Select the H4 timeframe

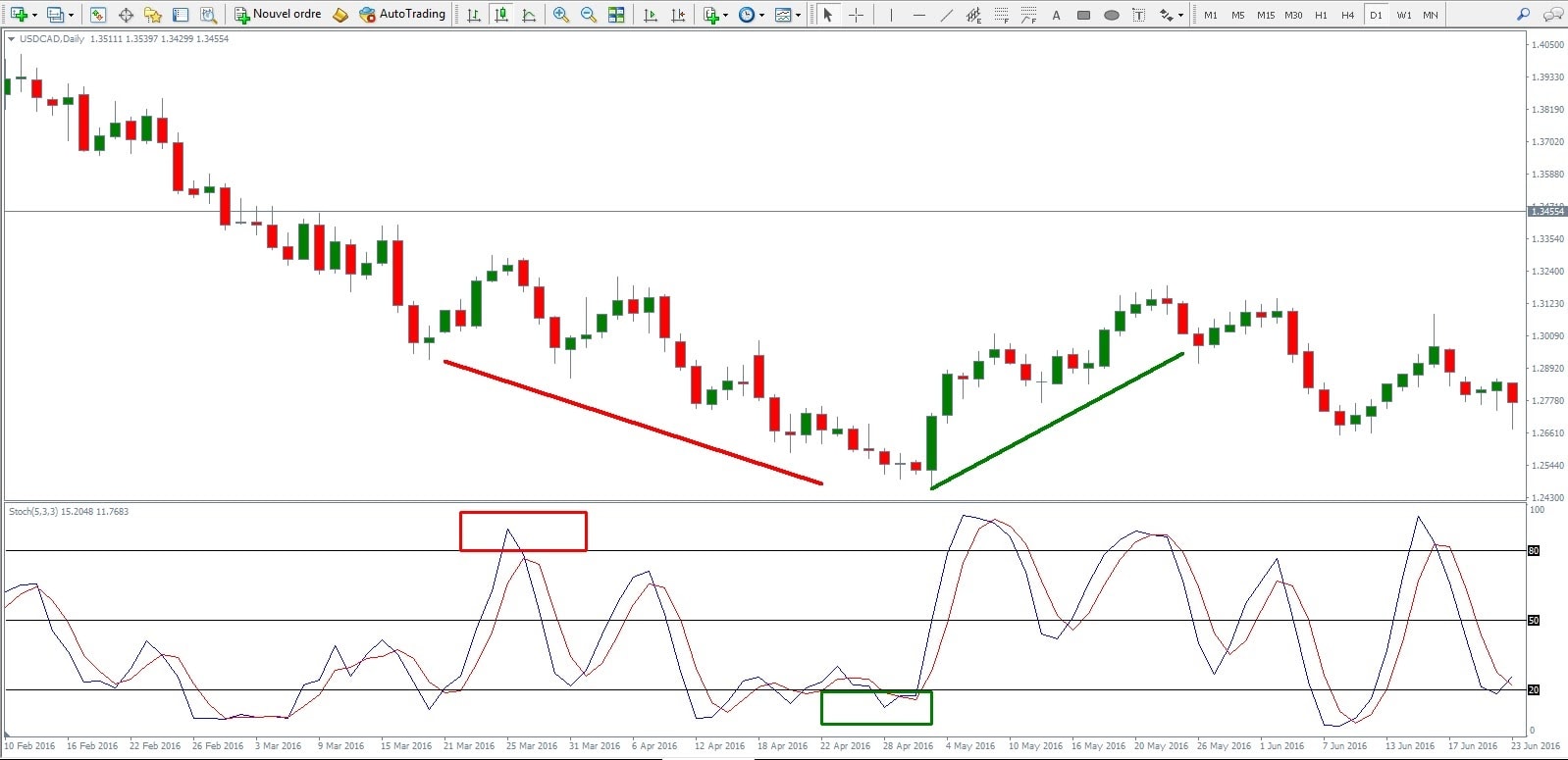1348,15
